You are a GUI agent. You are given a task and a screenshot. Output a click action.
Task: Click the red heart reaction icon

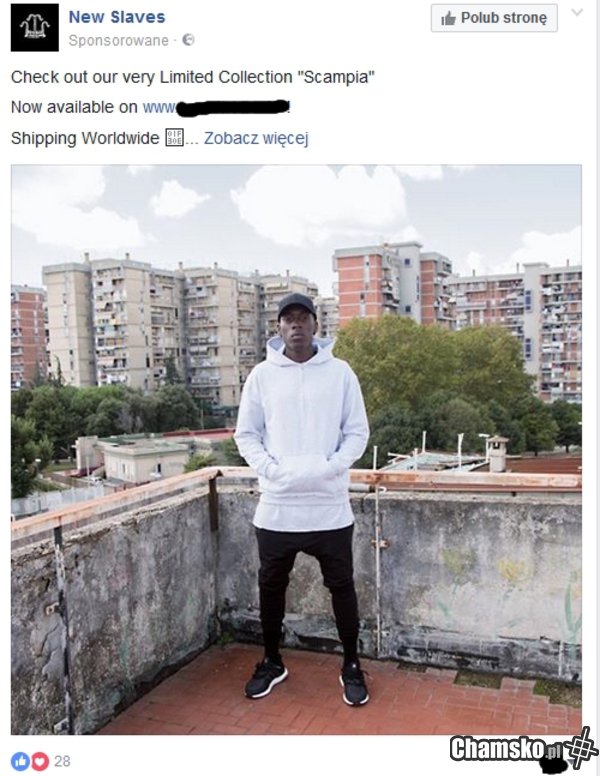[41, 761]
